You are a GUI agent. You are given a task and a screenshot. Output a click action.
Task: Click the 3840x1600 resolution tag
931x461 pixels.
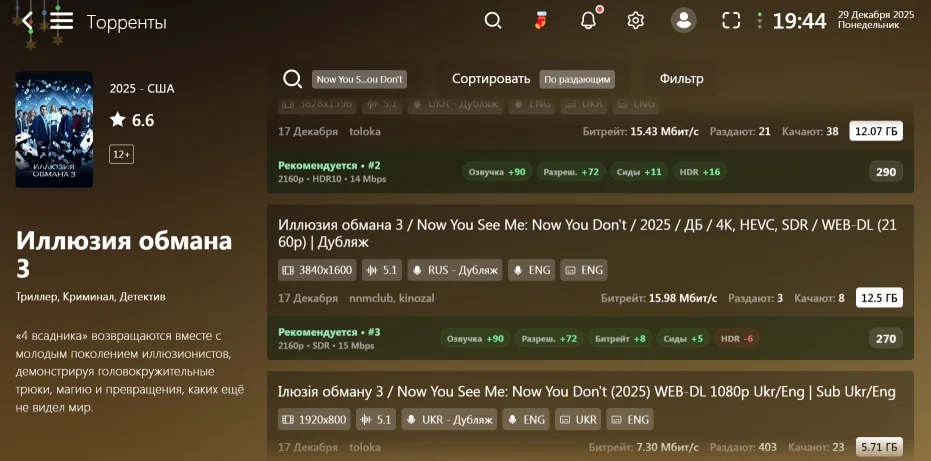click(317, 270)
